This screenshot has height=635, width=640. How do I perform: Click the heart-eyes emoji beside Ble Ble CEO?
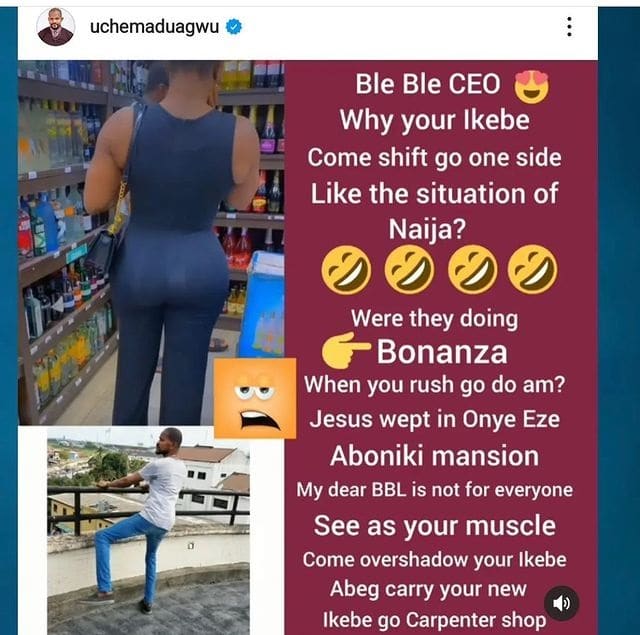pos(531,87)
